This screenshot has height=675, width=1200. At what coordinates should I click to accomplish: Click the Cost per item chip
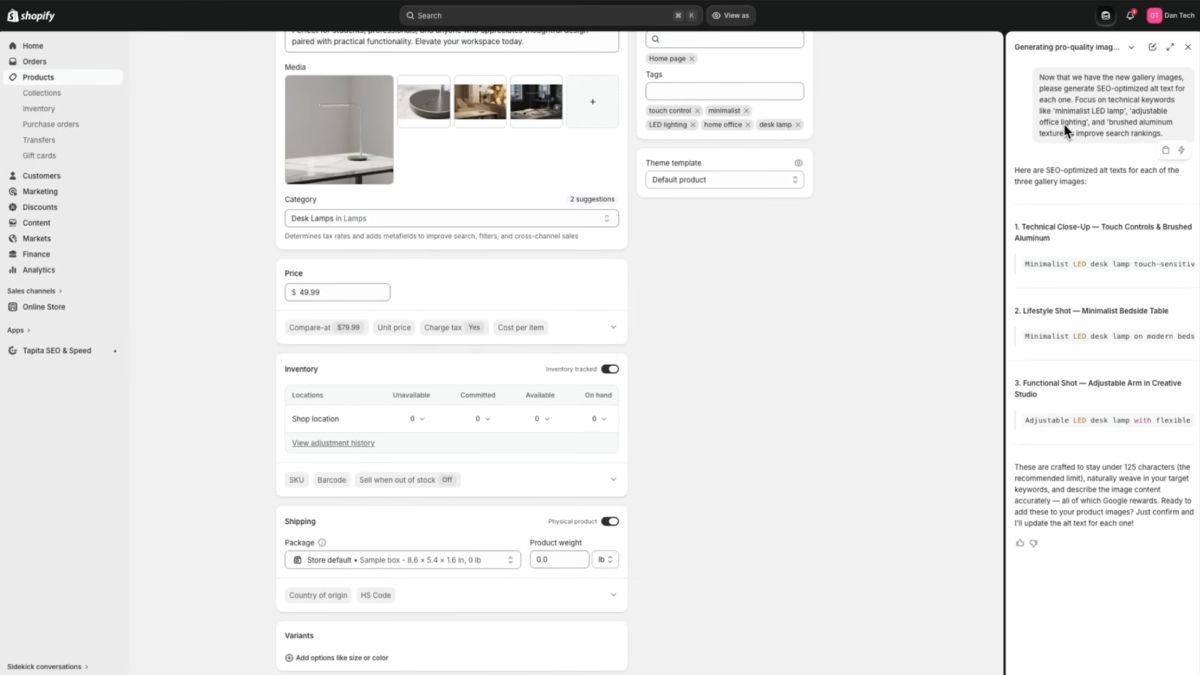[x=521, y=327]
